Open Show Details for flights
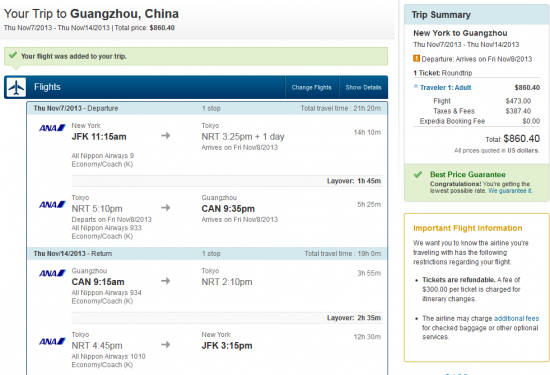The image size is (550, 375). pyautogui.click(x=363, y=87)
